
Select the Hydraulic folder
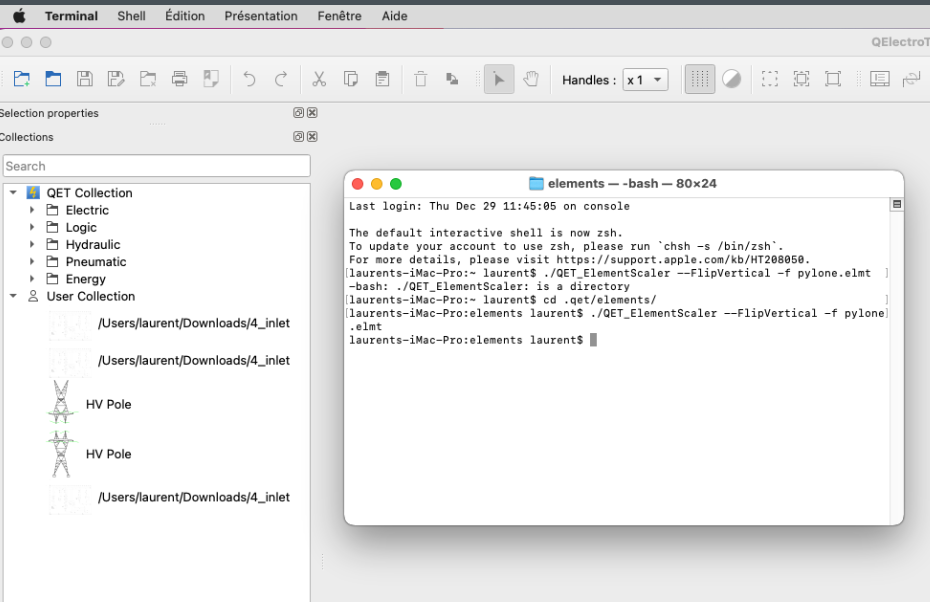point(93,244)
